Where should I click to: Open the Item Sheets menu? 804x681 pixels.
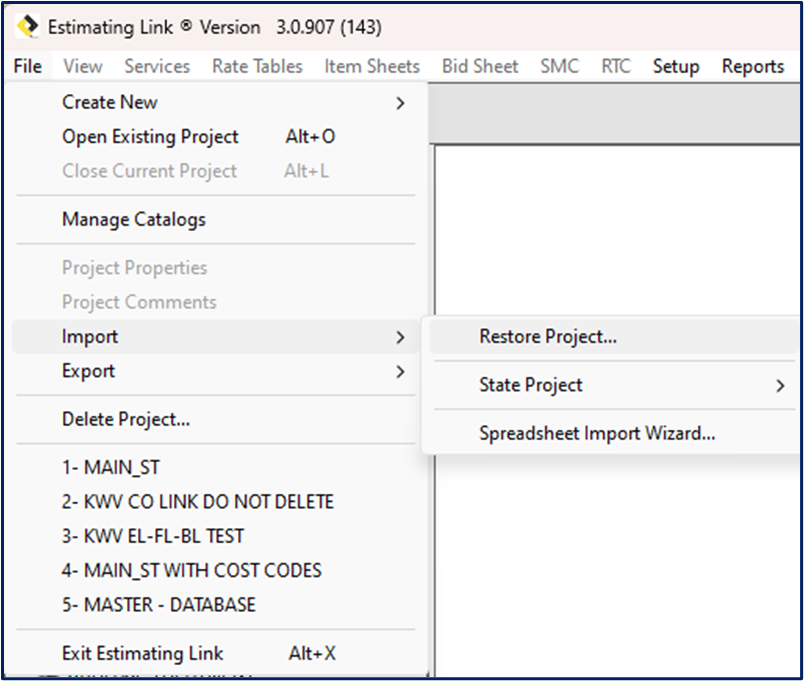371,66
